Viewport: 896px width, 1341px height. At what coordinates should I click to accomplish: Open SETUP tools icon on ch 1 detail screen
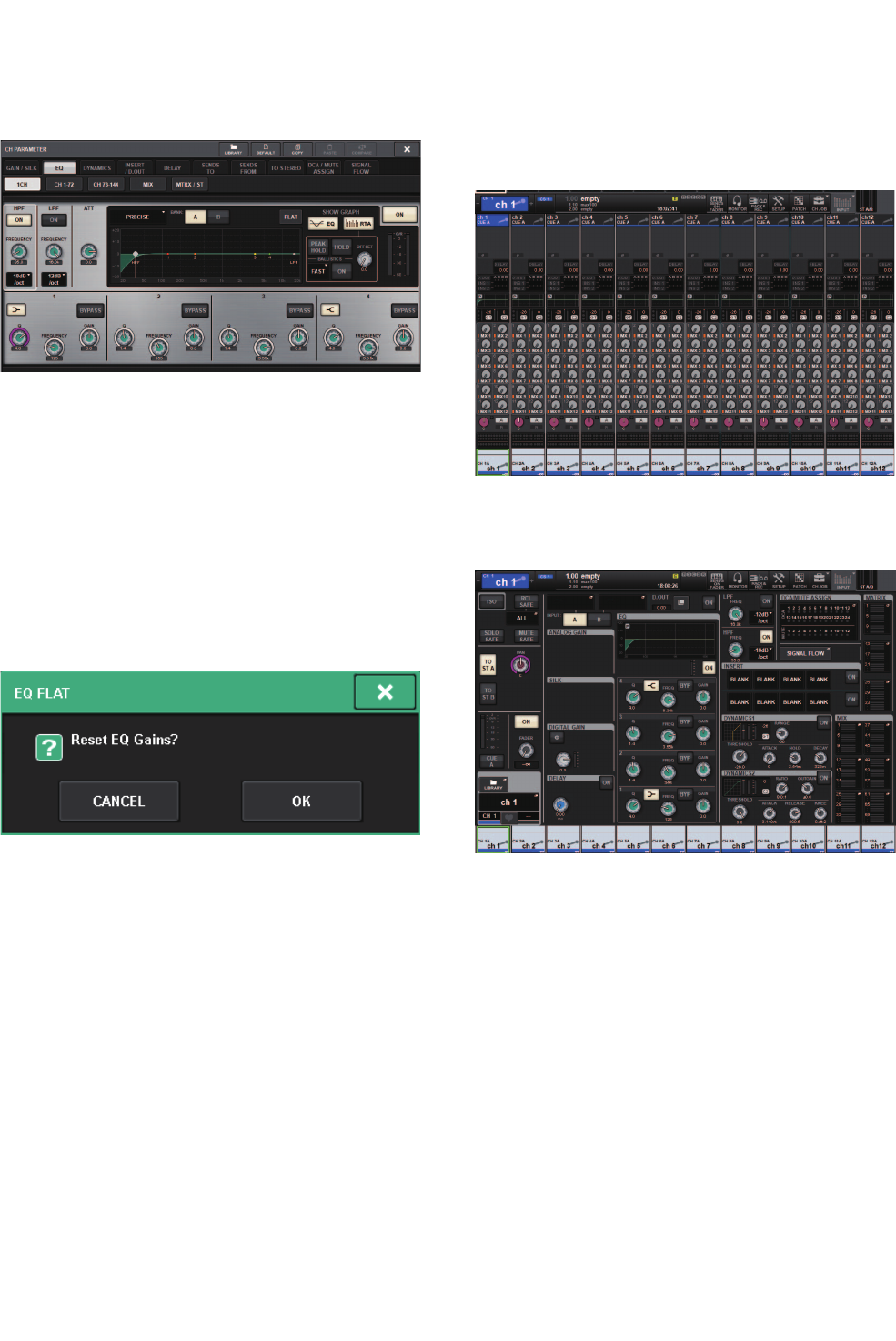779,580
